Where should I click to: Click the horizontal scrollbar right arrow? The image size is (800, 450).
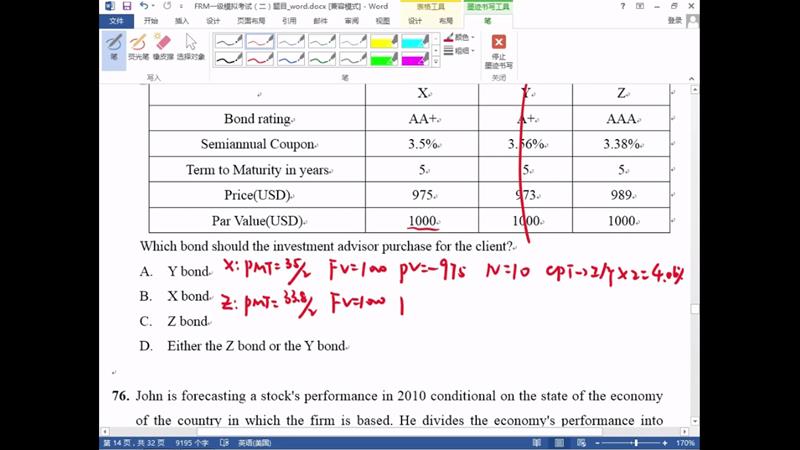pyautogui.click(x=685, y=432)
